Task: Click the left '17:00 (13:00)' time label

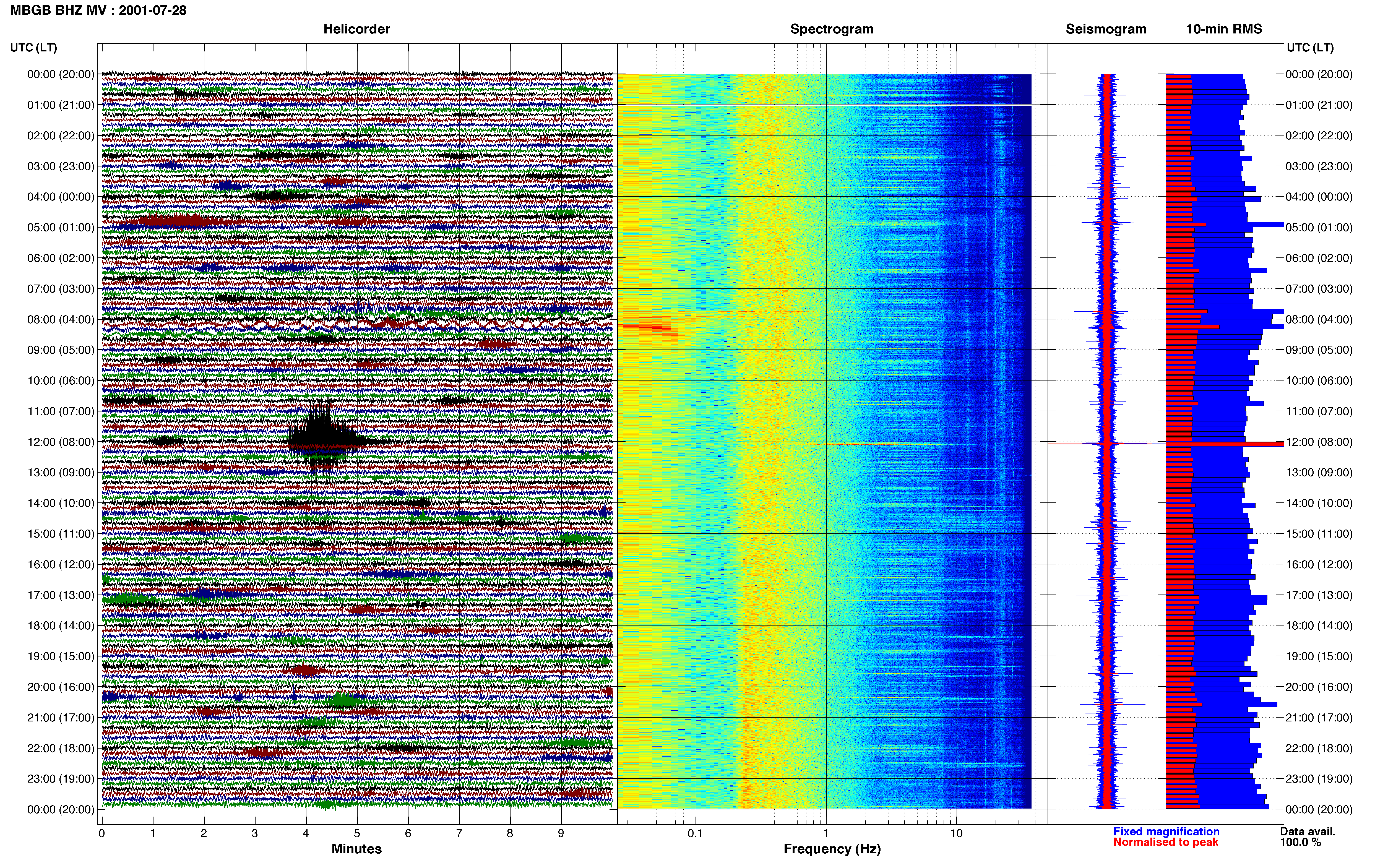Action: (x=60, y=595)
